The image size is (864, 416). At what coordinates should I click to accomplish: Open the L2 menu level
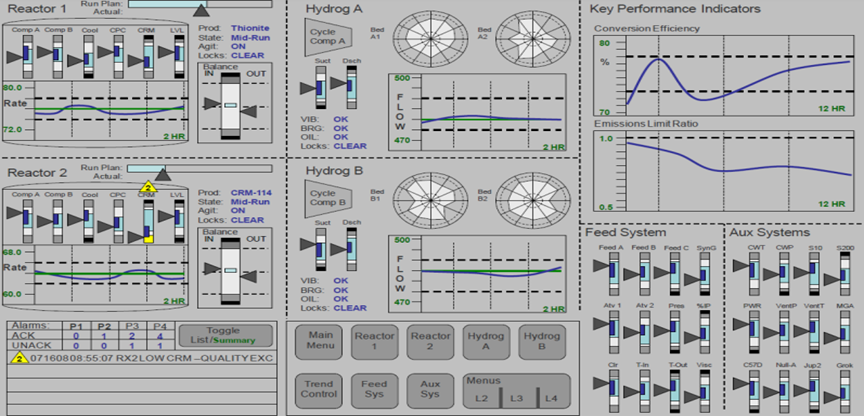pos(482,397)
